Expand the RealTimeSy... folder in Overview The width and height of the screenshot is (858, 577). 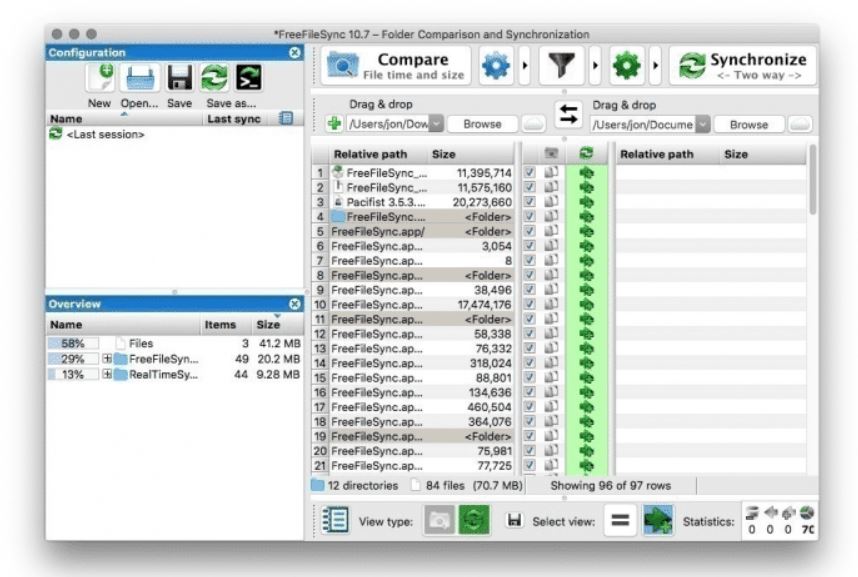coord(107,374)
